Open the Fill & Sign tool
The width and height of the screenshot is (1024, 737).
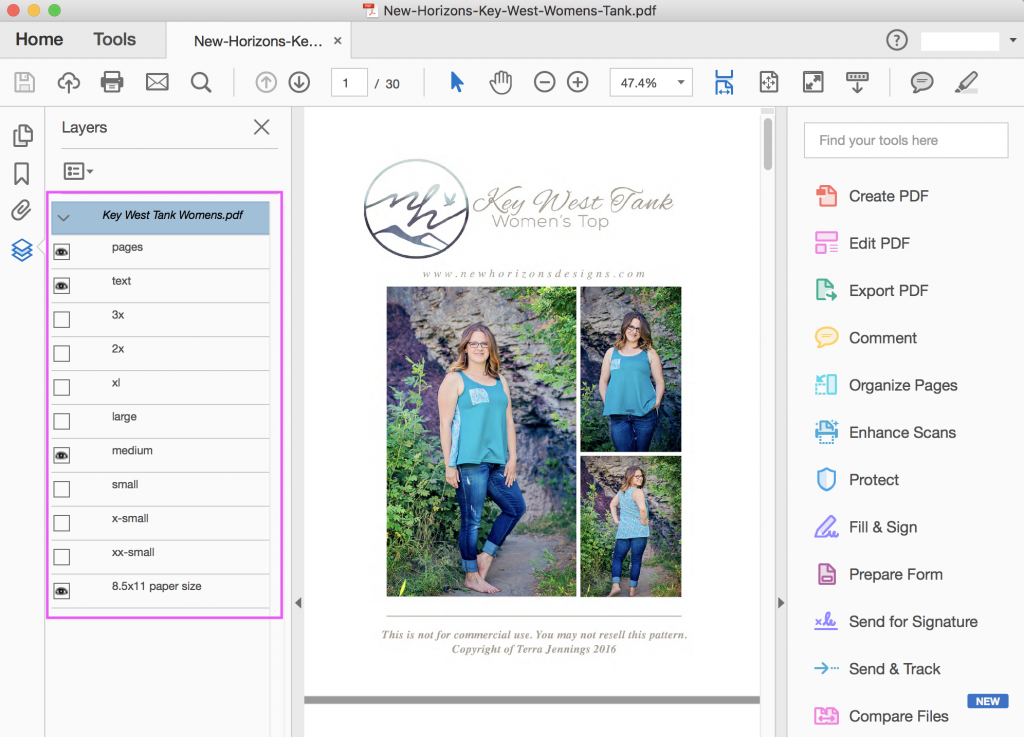(882, 527)
